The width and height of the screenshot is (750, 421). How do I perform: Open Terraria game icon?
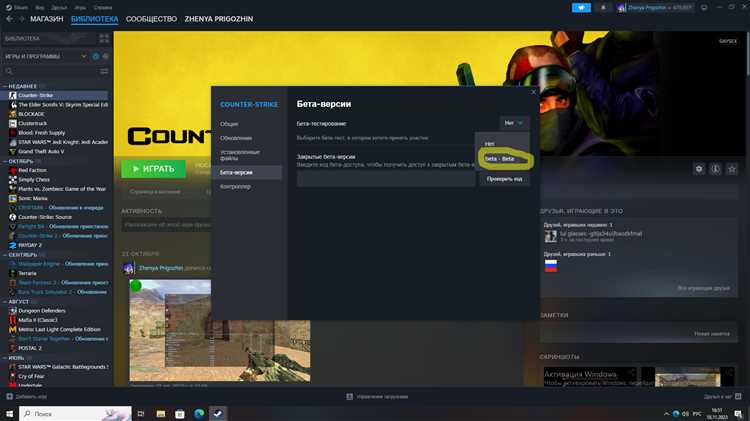tap(13, 273)
